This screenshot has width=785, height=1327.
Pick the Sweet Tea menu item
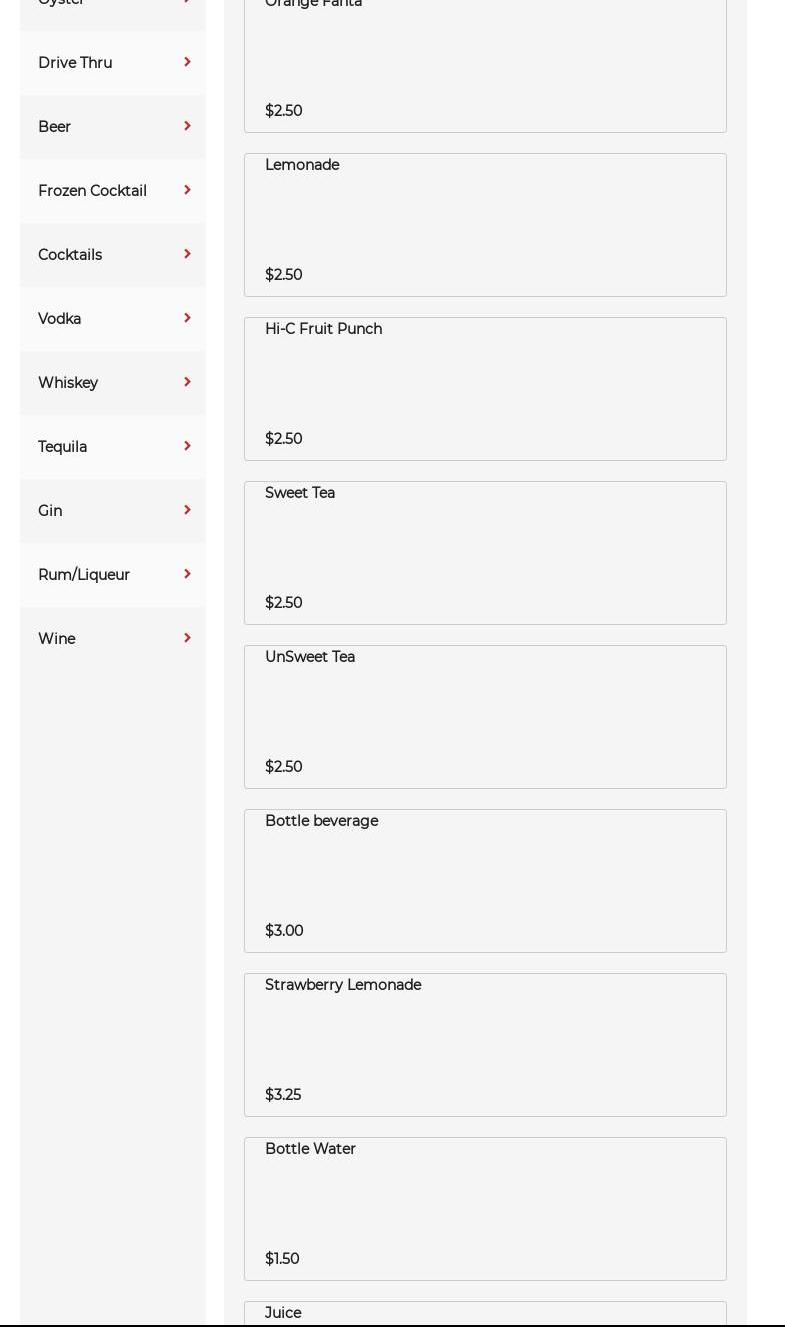tap(485, 553)
